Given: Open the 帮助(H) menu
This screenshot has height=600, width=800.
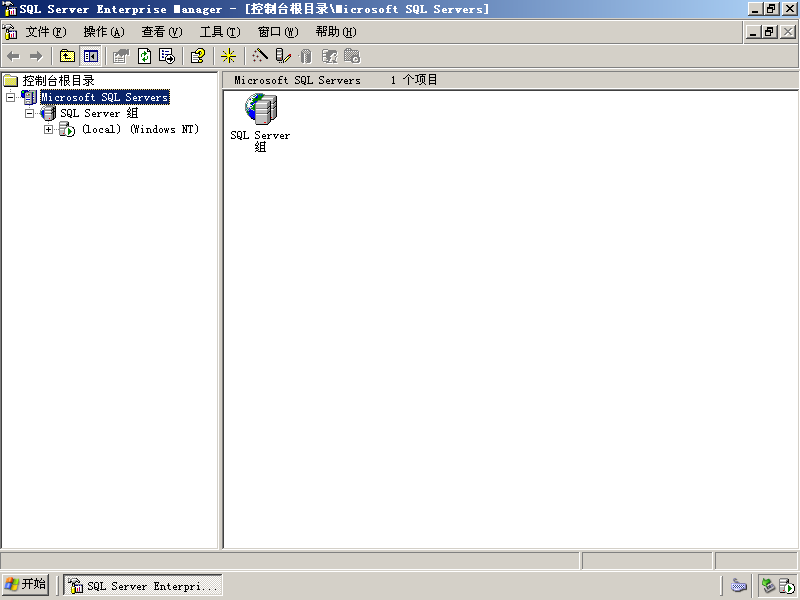Looking at the screenshot, I should pos(336,32).
